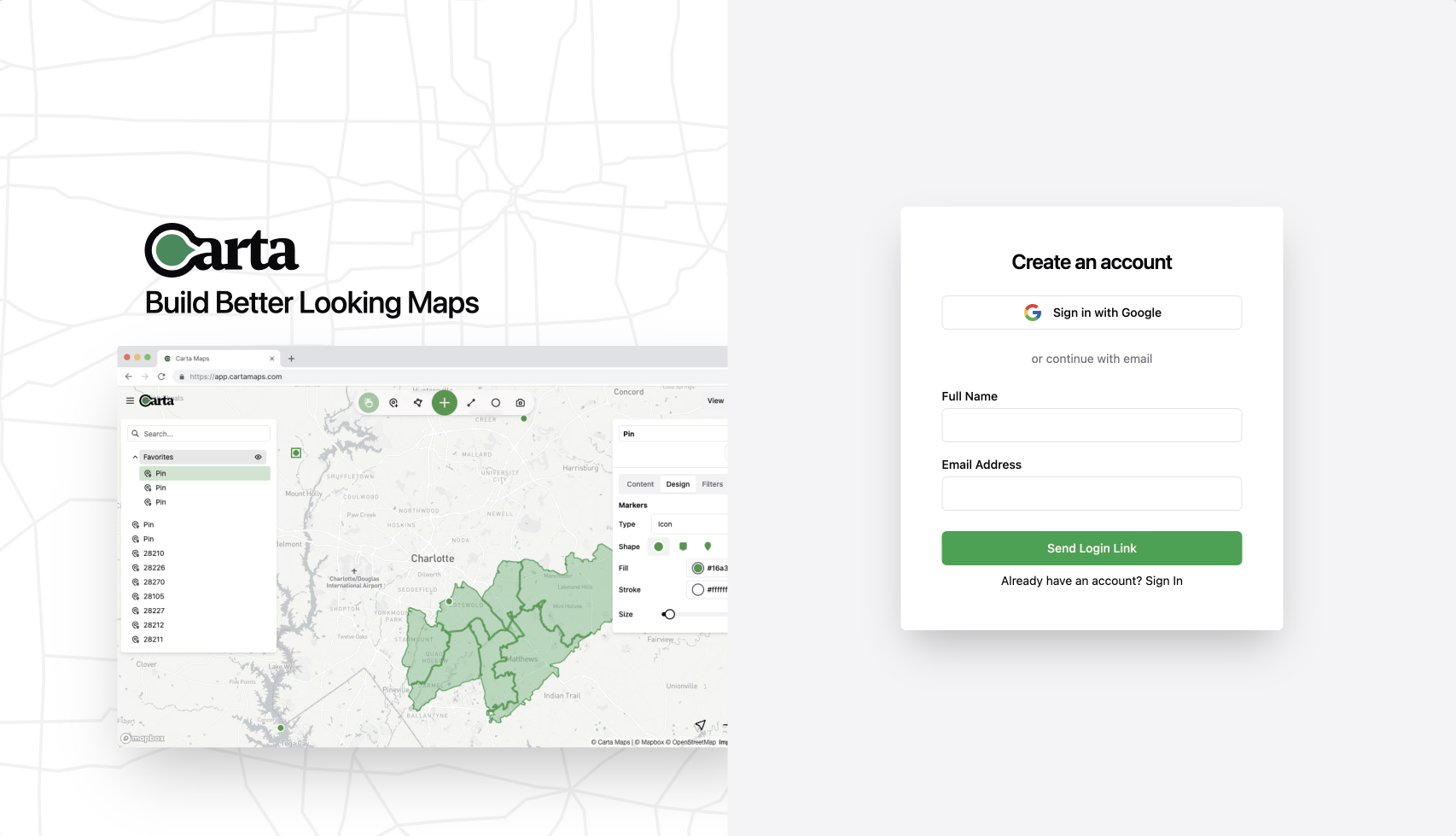Click the View button on the map preview

[715, 400]
